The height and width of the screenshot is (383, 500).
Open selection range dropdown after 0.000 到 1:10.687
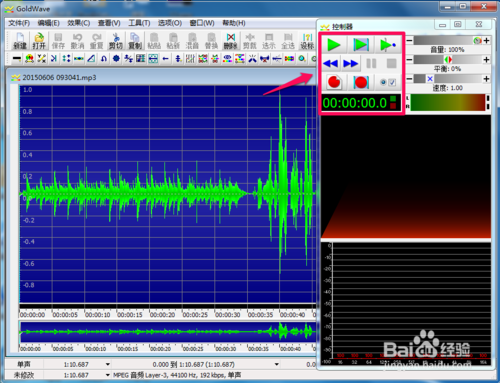tap(277, 364)
